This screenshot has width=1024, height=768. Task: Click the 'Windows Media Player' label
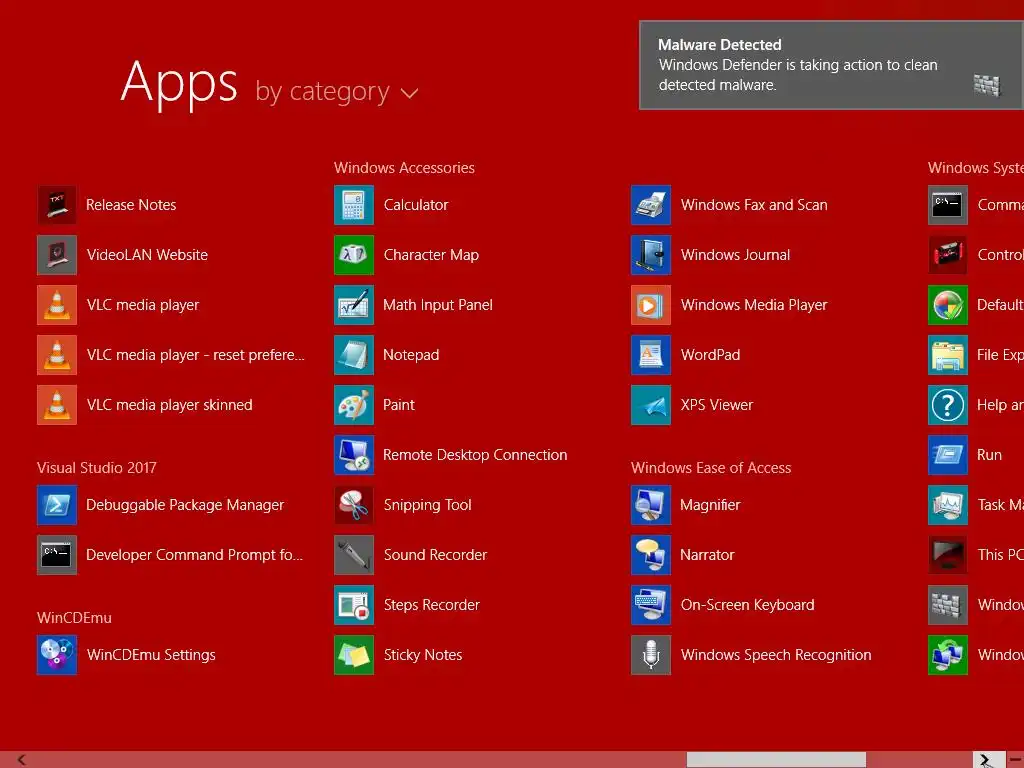click(754, 305)
